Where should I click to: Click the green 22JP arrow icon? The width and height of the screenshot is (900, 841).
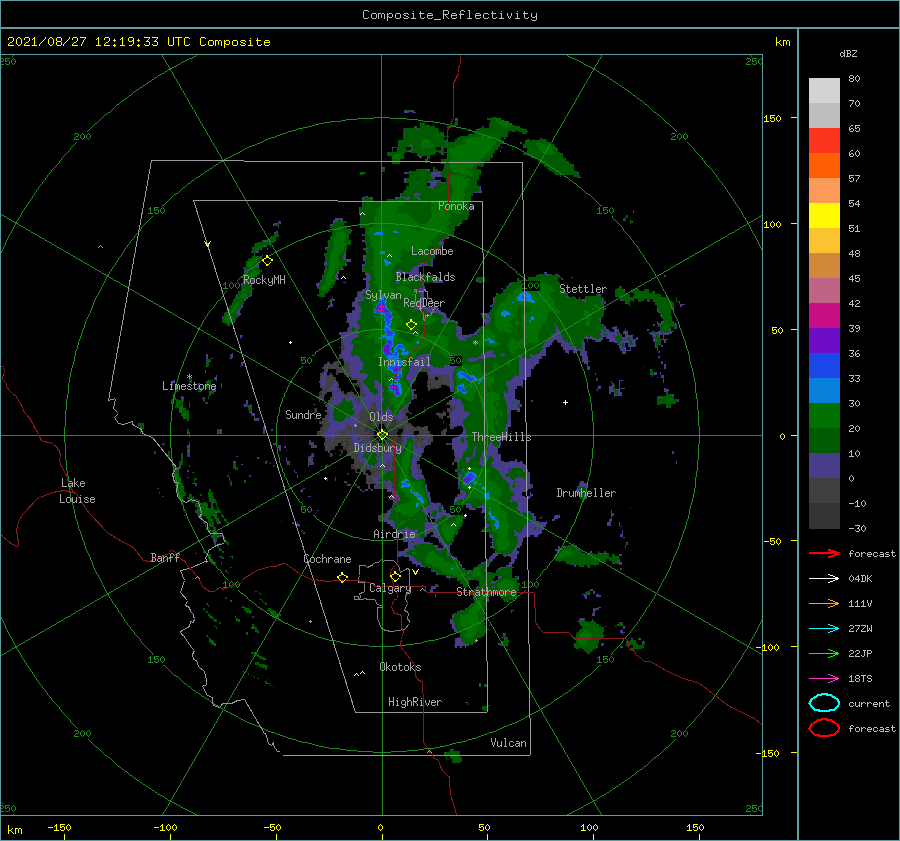click(x=824, y=653)
